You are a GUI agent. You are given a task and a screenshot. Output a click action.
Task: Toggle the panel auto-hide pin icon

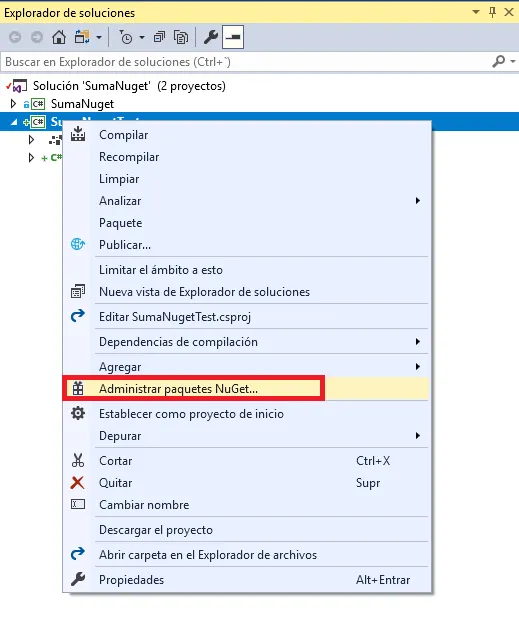(x=493, y=12)
